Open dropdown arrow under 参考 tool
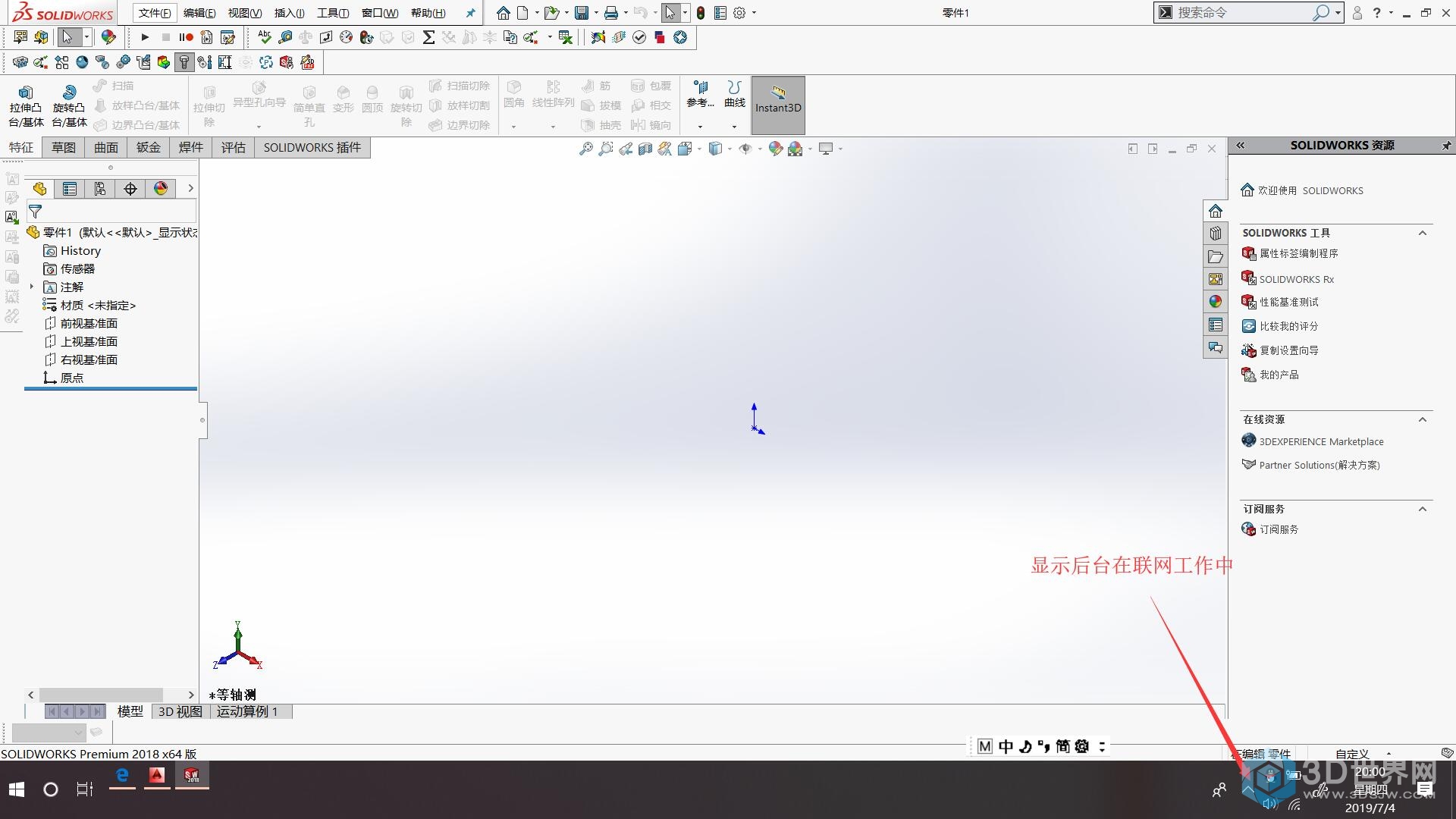 (x=700, y=127)
